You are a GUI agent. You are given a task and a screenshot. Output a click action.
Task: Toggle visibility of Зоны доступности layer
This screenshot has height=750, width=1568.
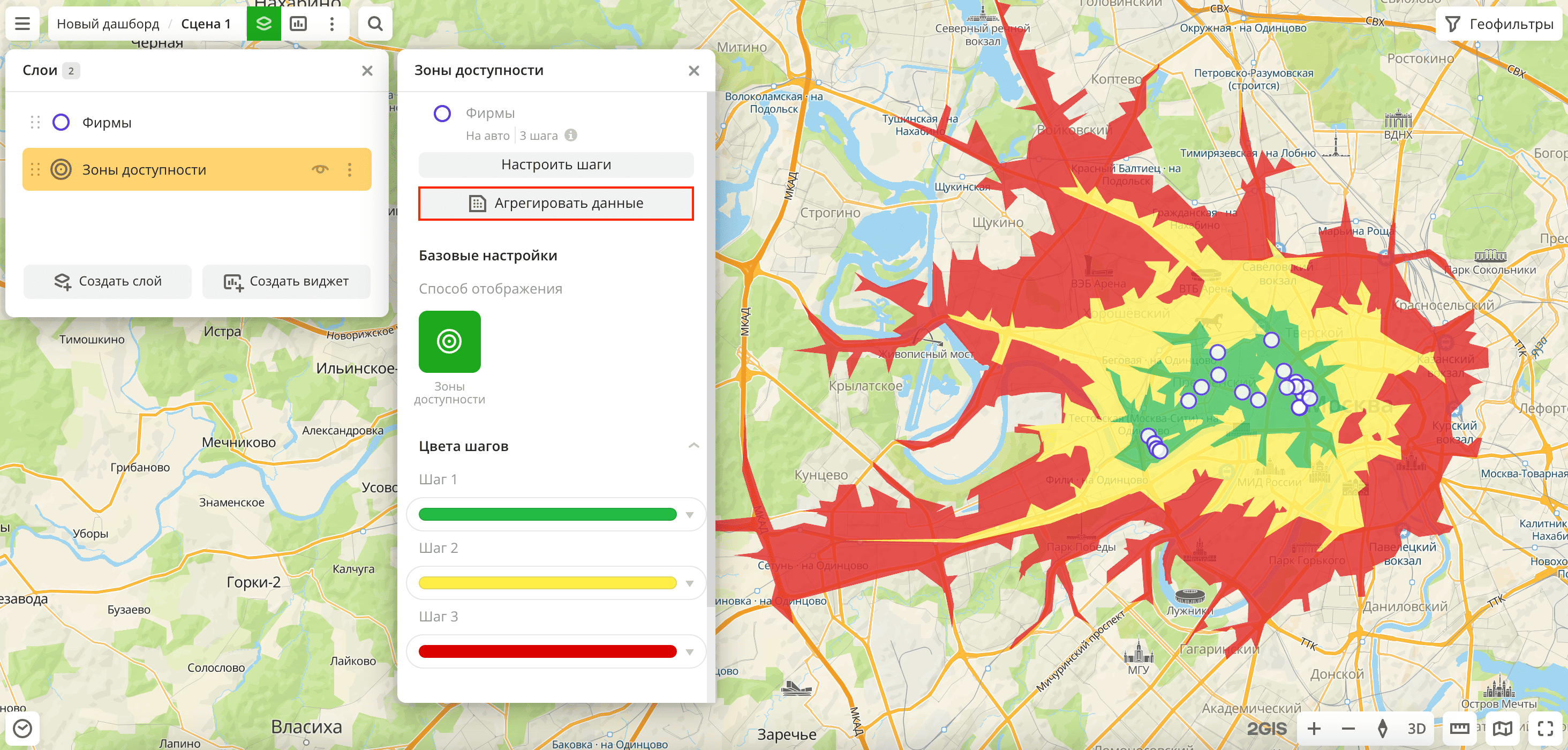(320, 169)
